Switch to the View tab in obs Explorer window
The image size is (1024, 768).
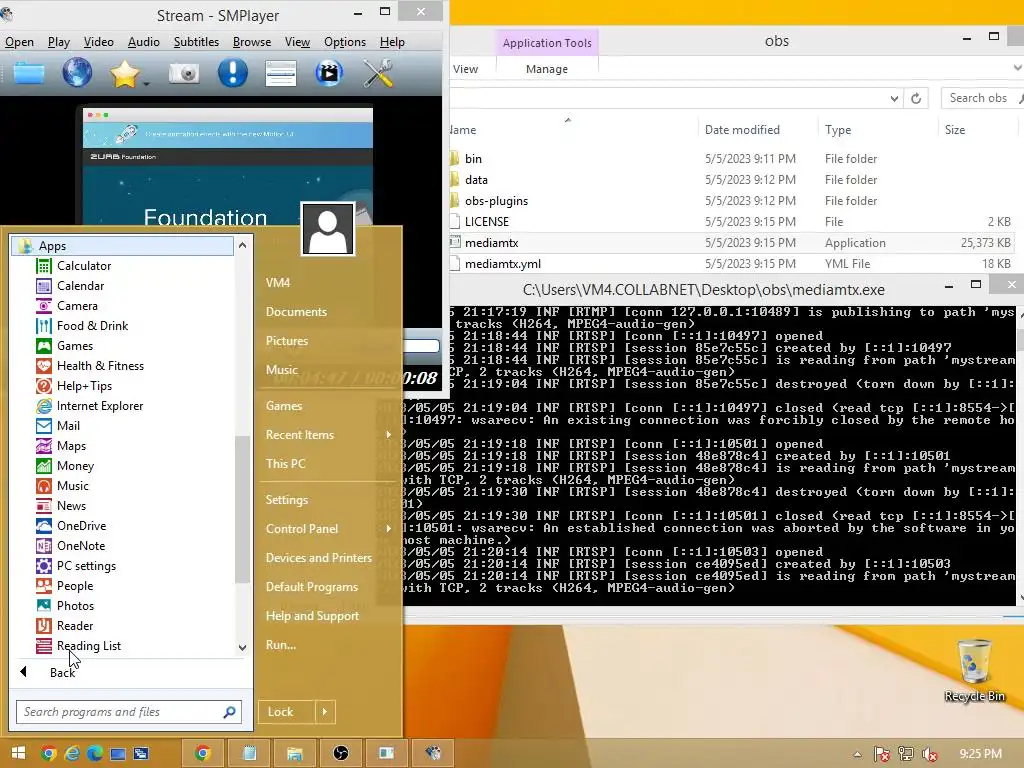[465, 69]
